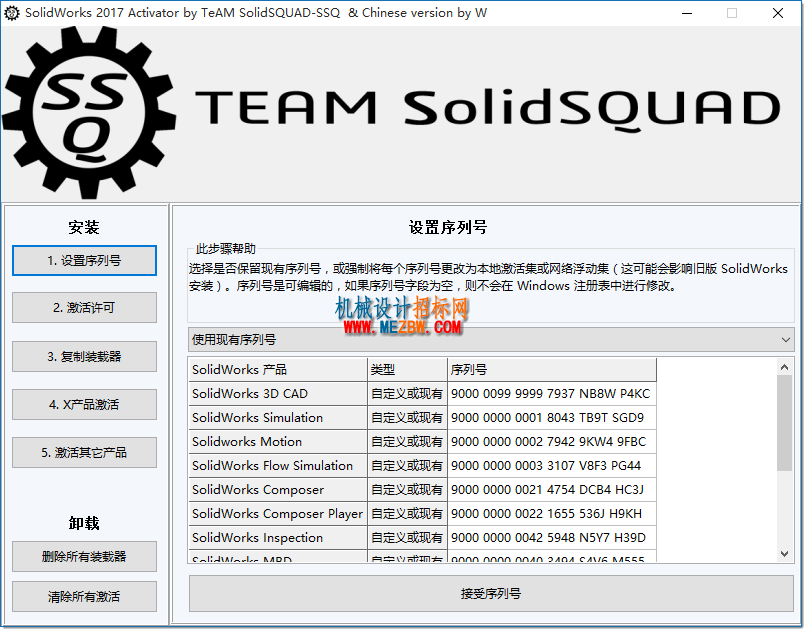Click '清除所有激活' button
The image size is (807, 632).
[x=84, y=597]
